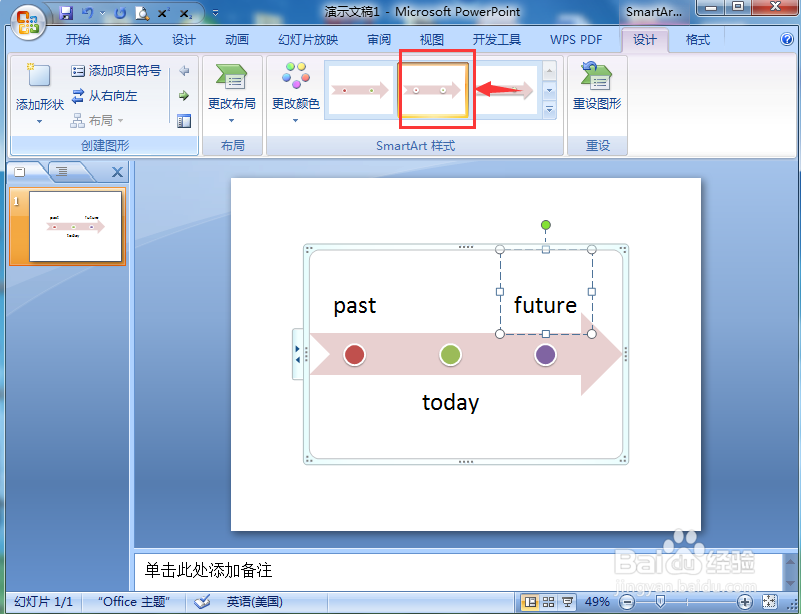Click the 更改布局 icon
This screenshot has width=801, height=614.
(x=231, y=77)
